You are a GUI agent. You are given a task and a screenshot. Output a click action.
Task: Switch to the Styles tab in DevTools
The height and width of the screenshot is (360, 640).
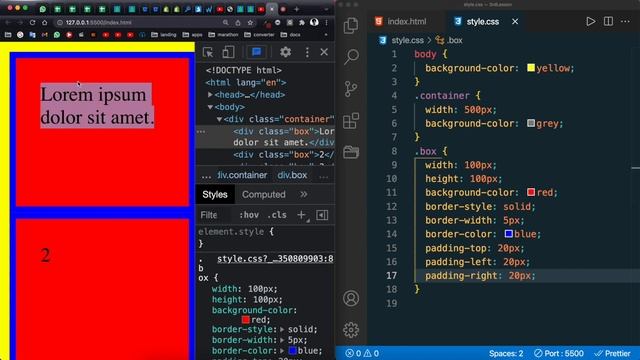pos(215,194)
